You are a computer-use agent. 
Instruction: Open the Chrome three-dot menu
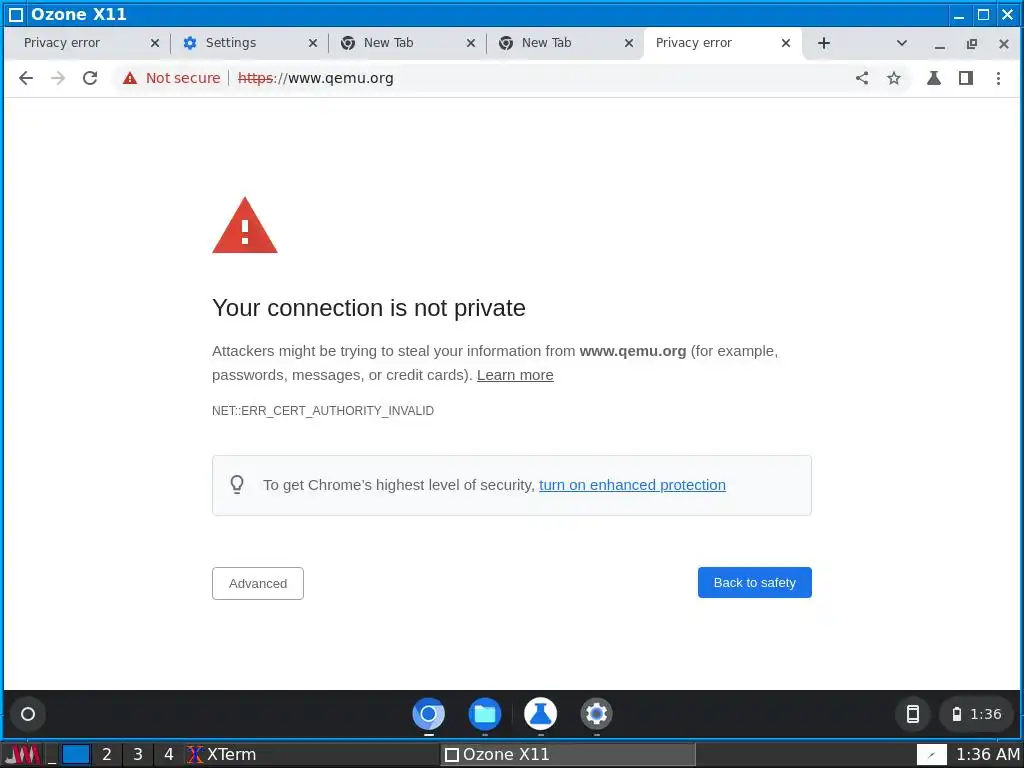999,78
